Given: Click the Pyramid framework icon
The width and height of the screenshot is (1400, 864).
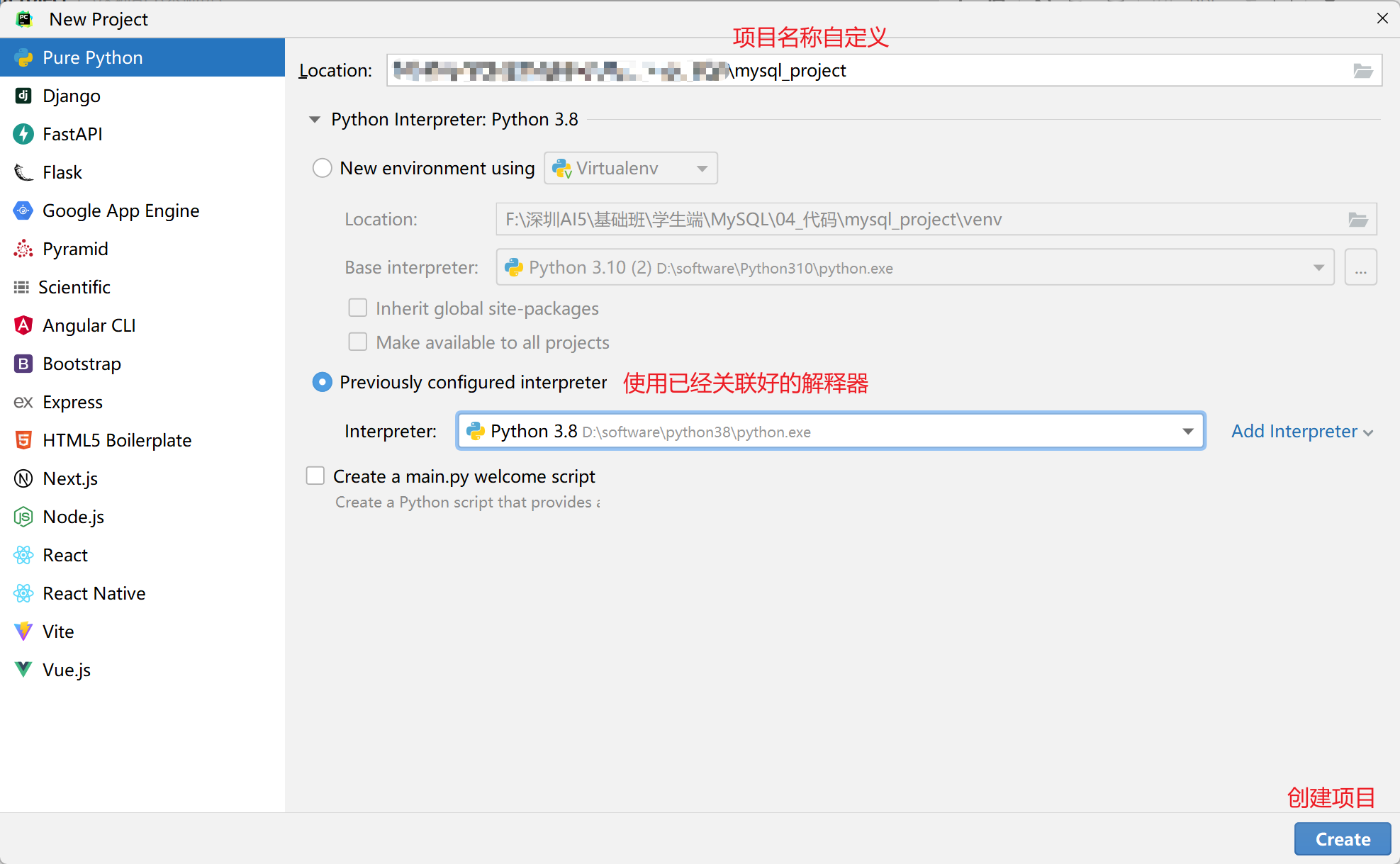Looking at the screenshot, I should tap(23, 249).
